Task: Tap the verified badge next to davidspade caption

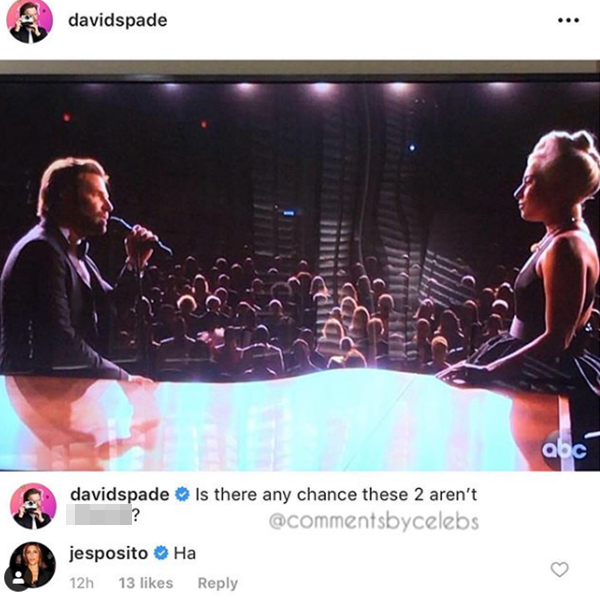Action: [182, 494]
